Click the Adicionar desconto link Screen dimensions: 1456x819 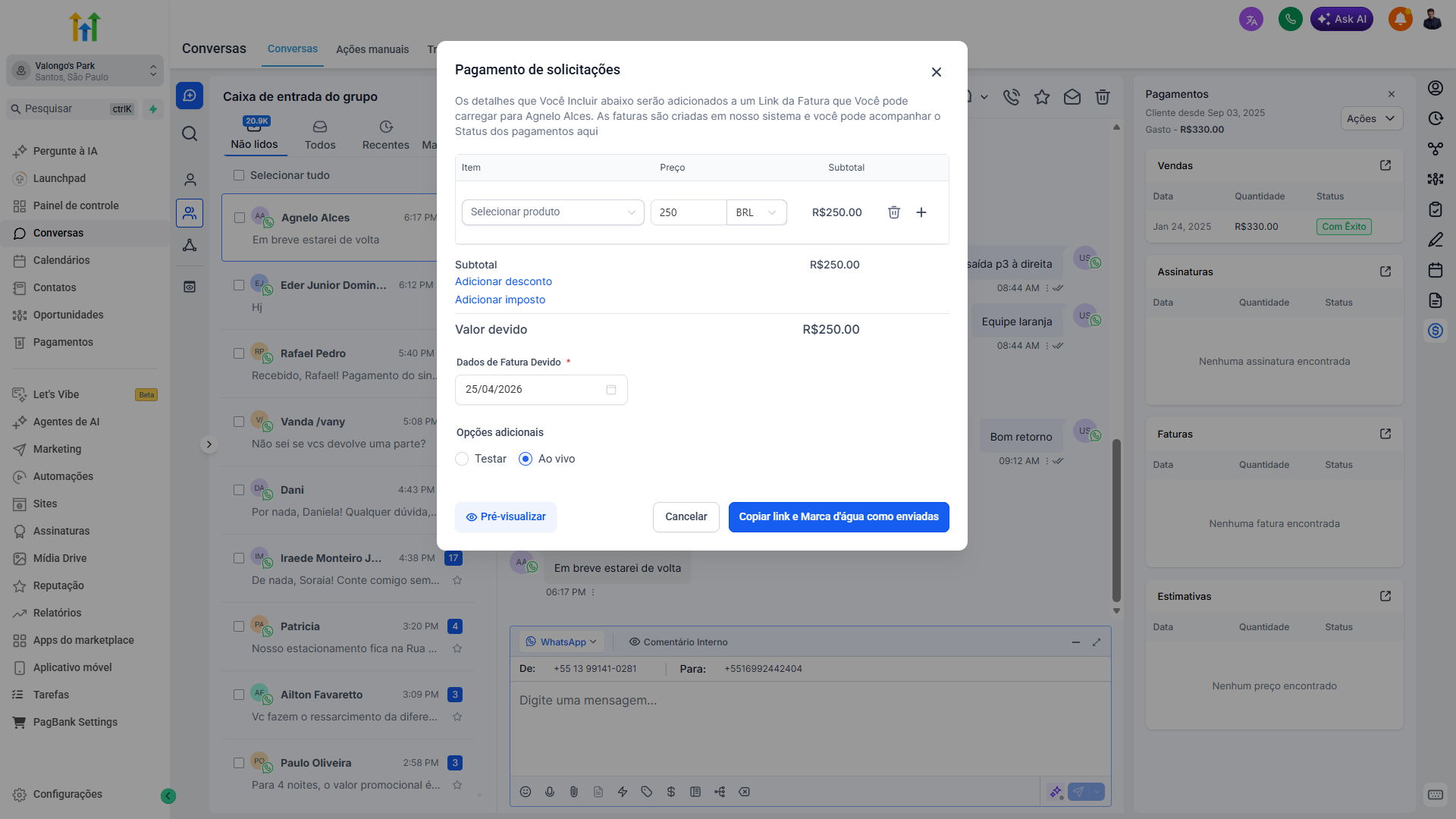click(504, 281)
